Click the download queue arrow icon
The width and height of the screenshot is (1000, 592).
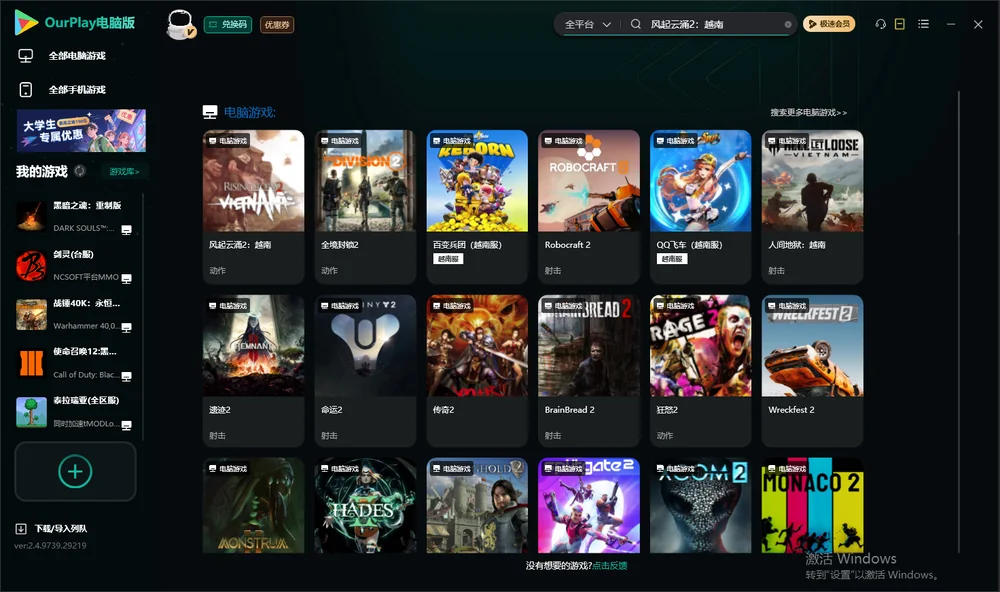tap(21, 529)
